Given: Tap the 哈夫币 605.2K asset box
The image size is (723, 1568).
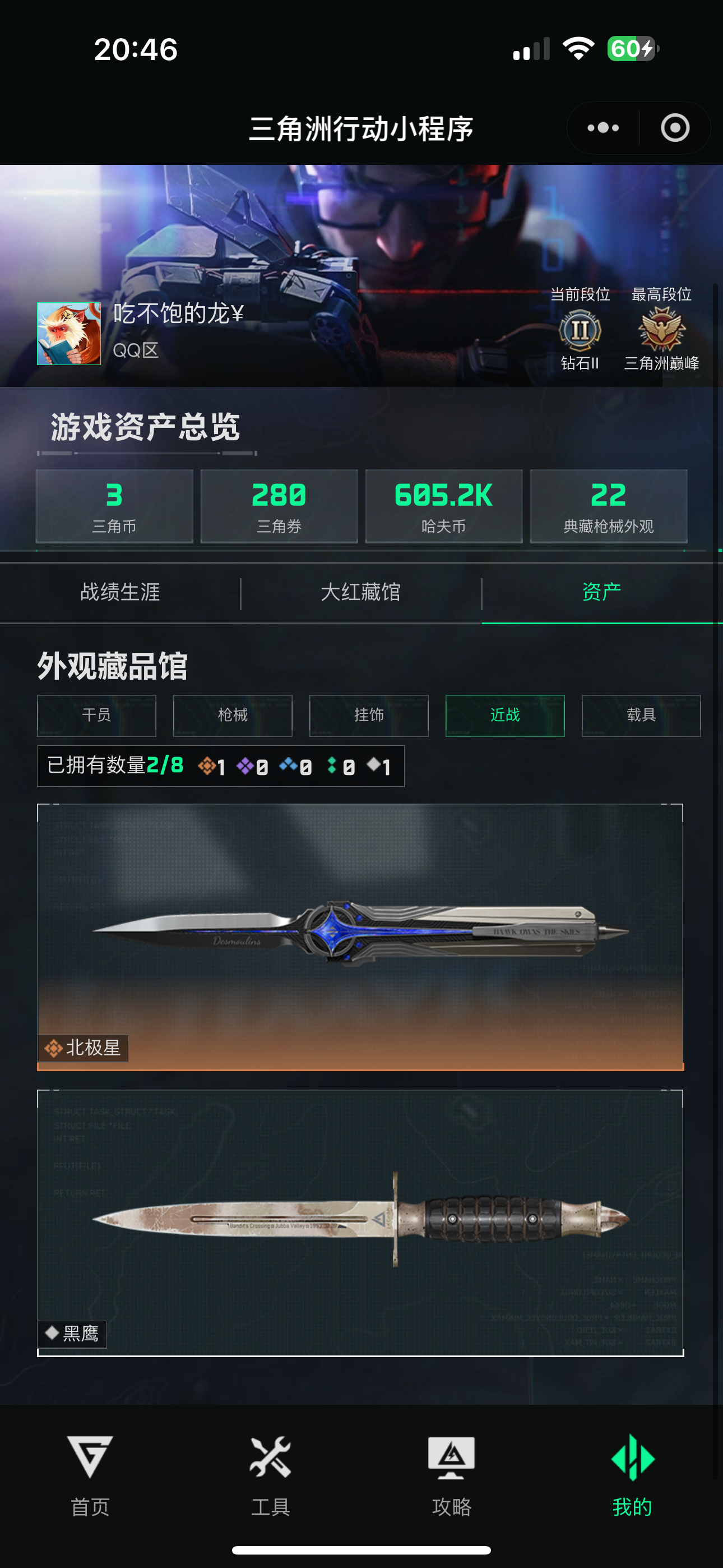Looking at the screenshot, I should [x=444, y=506].
